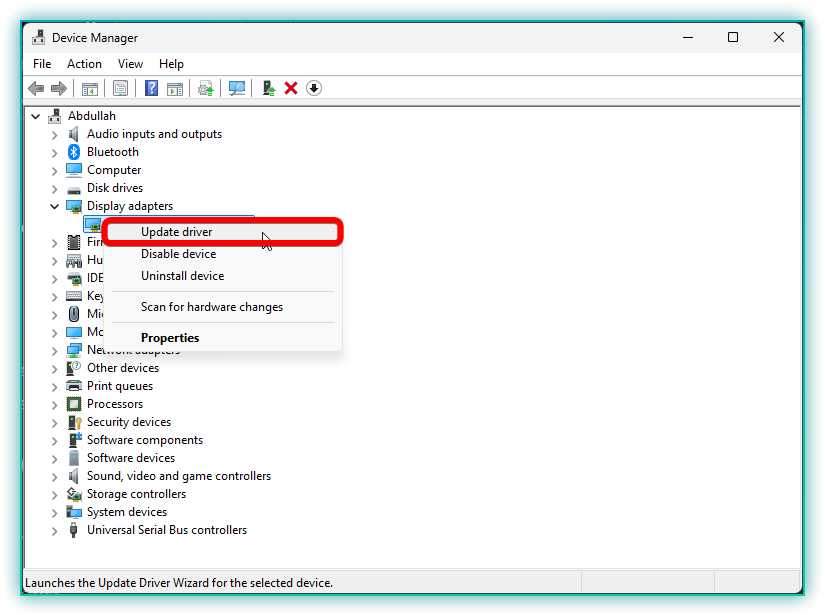The height and width of the screenshot is (616, 825).
Task: Expand Universal Serial Bus controllers chevron
Action: click(54, 531)
